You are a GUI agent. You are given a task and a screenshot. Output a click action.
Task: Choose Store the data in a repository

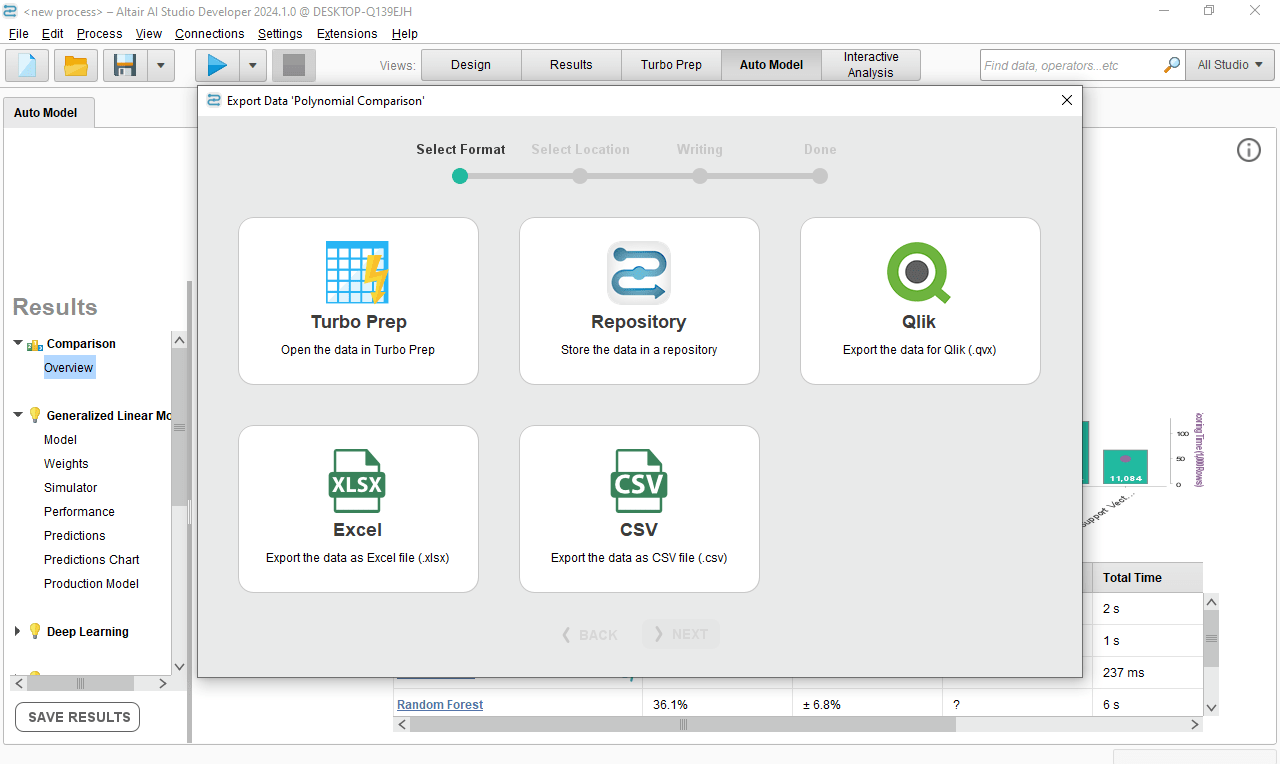pyautogui.click(x=639, y=301)
